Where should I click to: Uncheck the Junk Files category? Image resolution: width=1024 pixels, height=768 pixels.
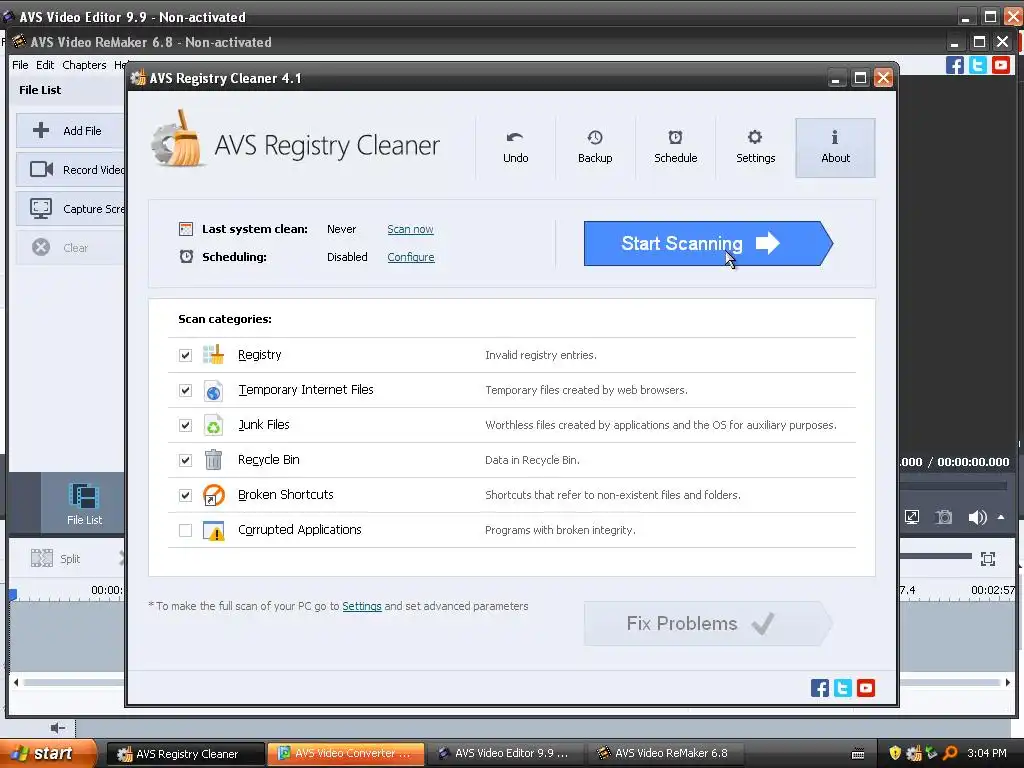(x=185, y=425)
